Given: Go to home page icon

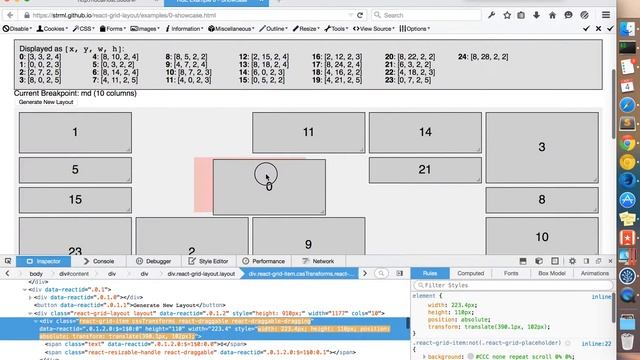Looking at the screenshot, I should click(552, 15).
